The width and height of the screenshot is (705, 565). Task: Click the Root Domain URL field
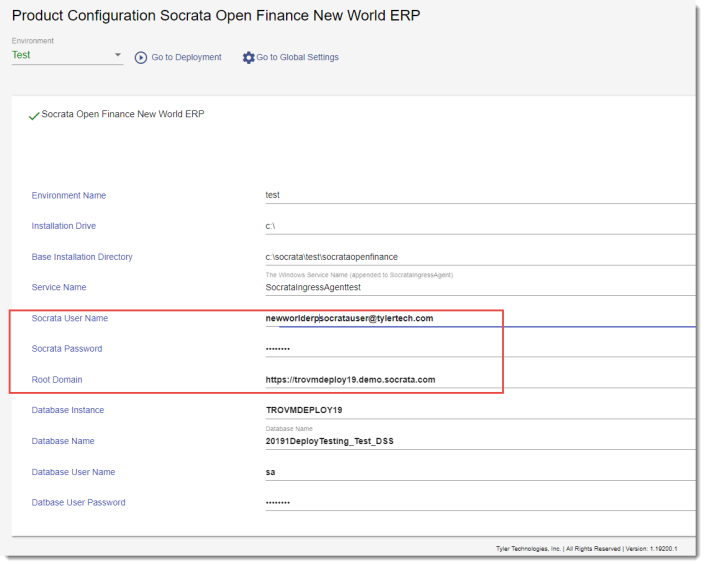tap(480, 380)
